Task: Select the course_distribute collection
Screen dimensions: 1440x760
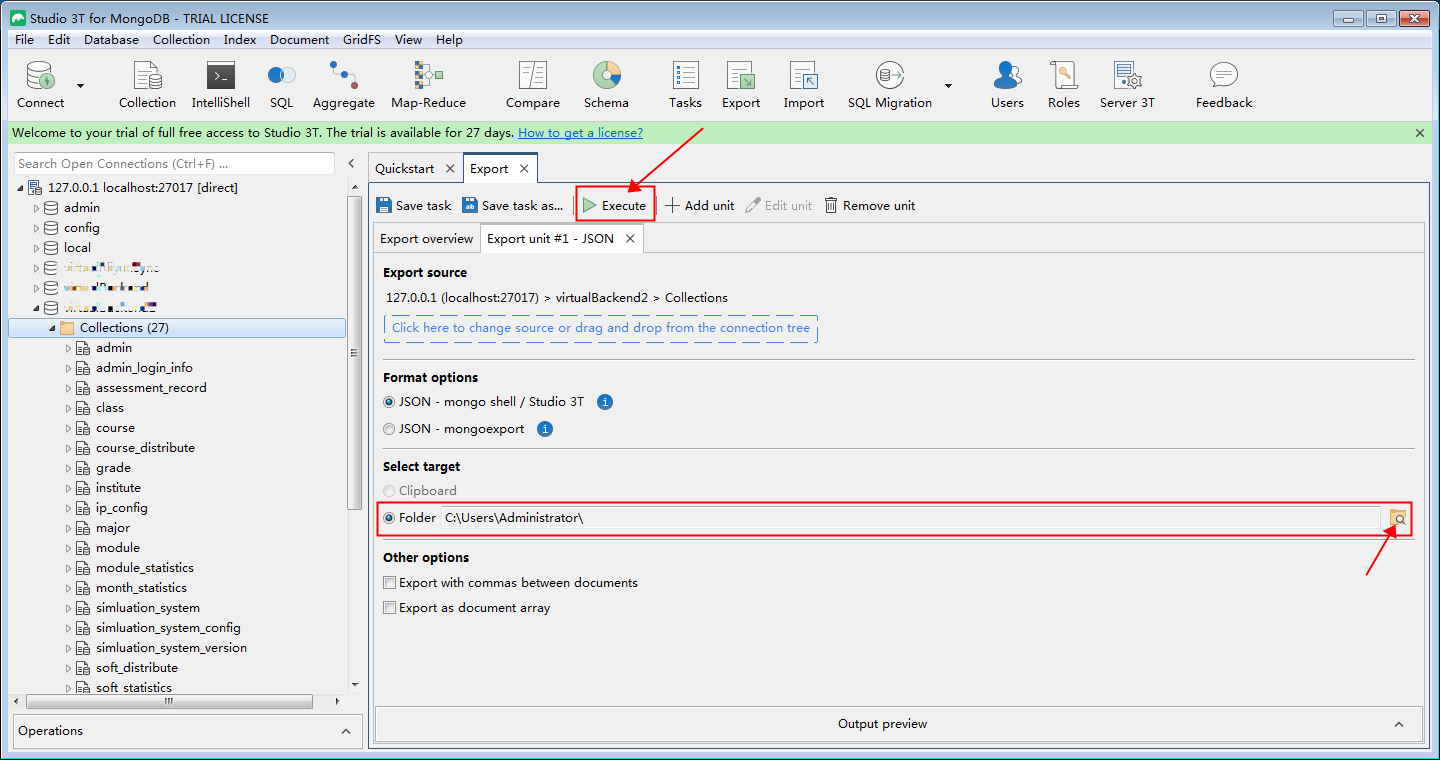Action: [x=145, y=448]
